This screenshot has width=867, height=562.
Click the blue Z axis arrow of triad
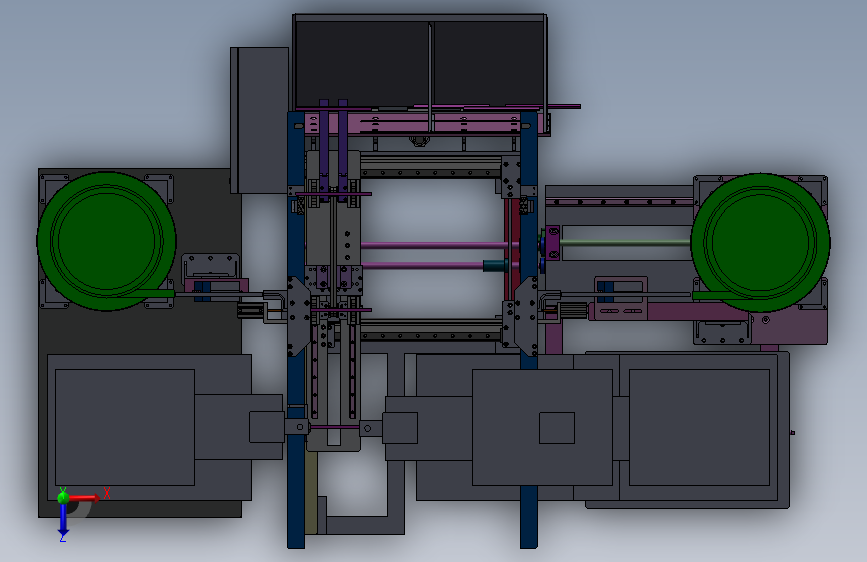[63, 521]
